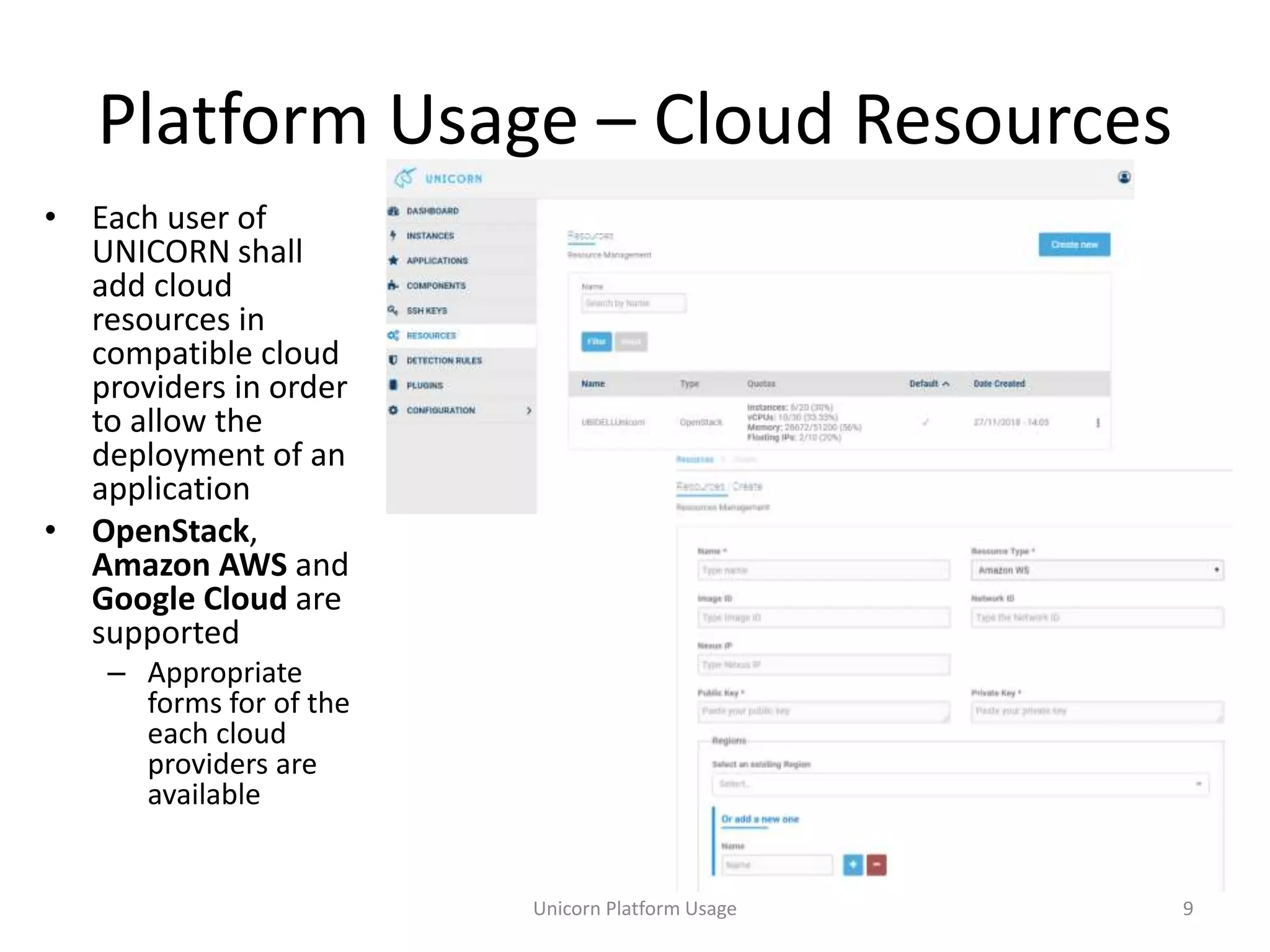Viewport: 1270px width, 952px height.
Task: Expand the Configuration submenu chevron
Action: 528,410
